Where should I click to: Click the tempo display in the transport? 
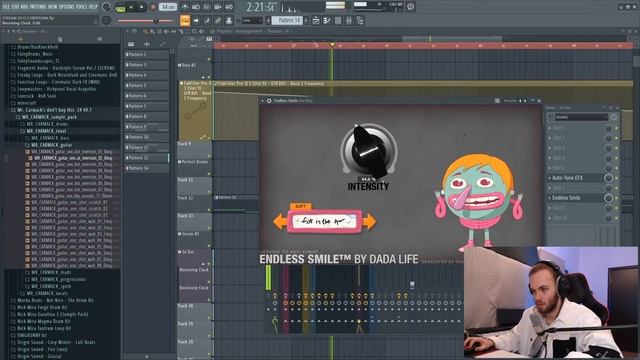pyautogui.click(x=168, y=7)
